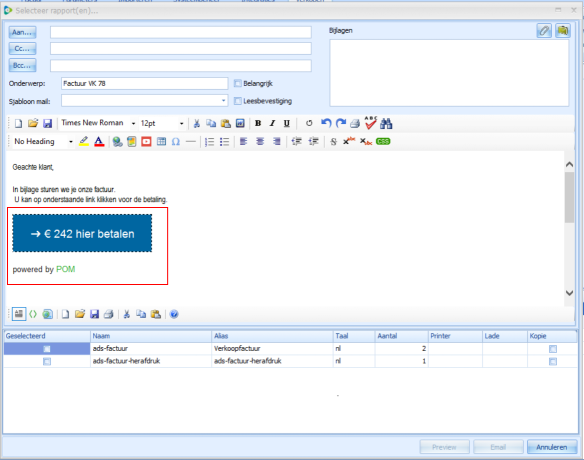This screenshot has height=460, width=584.
Task: Click the Aan recipient input field
Action: [x=181, y=32]
